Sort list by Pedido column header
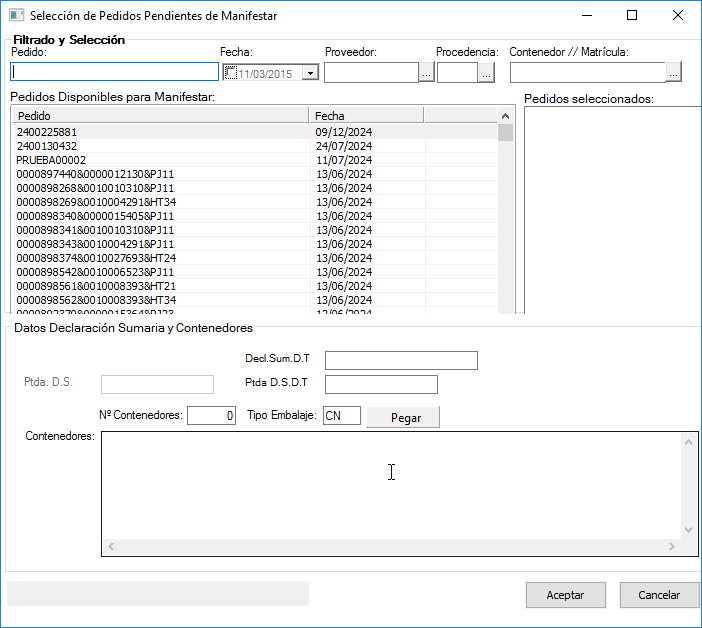702x628 pixels. (x=160, y=116)
